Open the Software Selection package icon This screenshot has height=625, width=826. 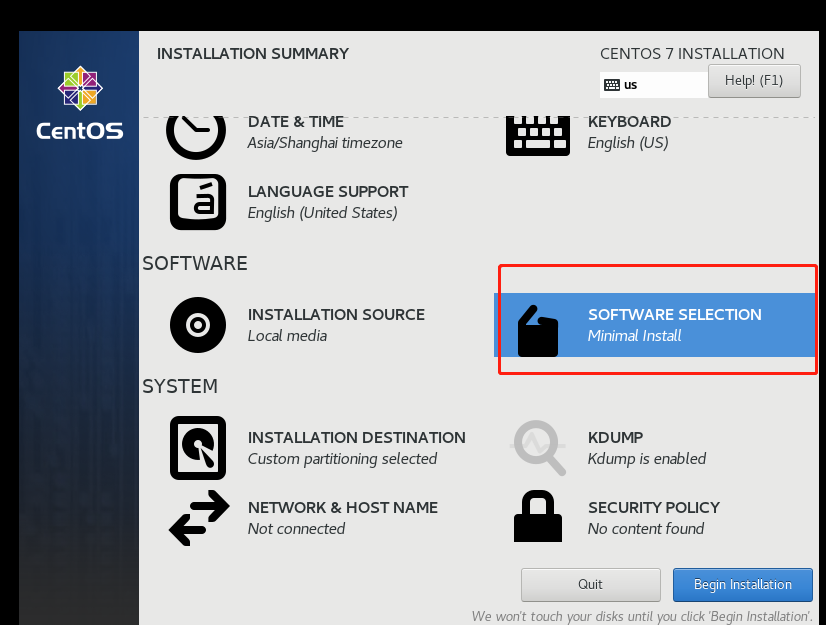[538, 331]
